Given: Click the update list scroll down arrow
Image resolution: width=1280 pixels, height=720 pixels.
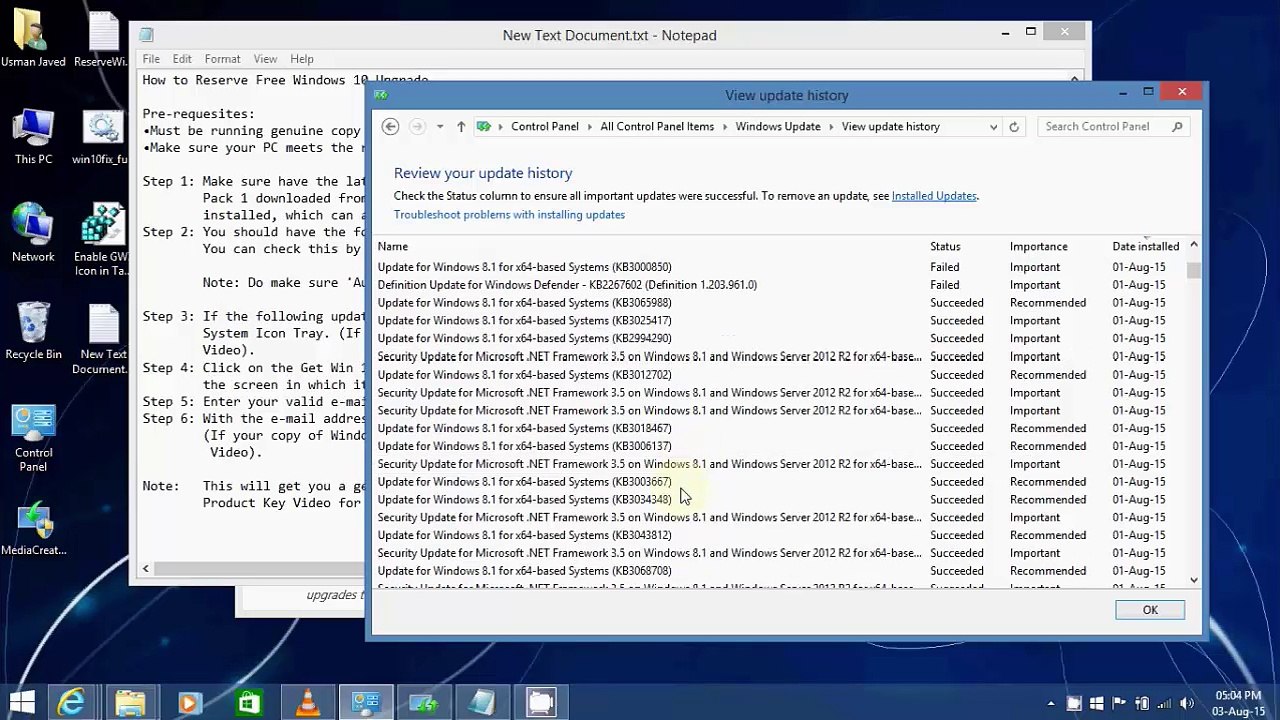Looking at the screenshot, I should pyautogui.click(x=1194, y=580).
